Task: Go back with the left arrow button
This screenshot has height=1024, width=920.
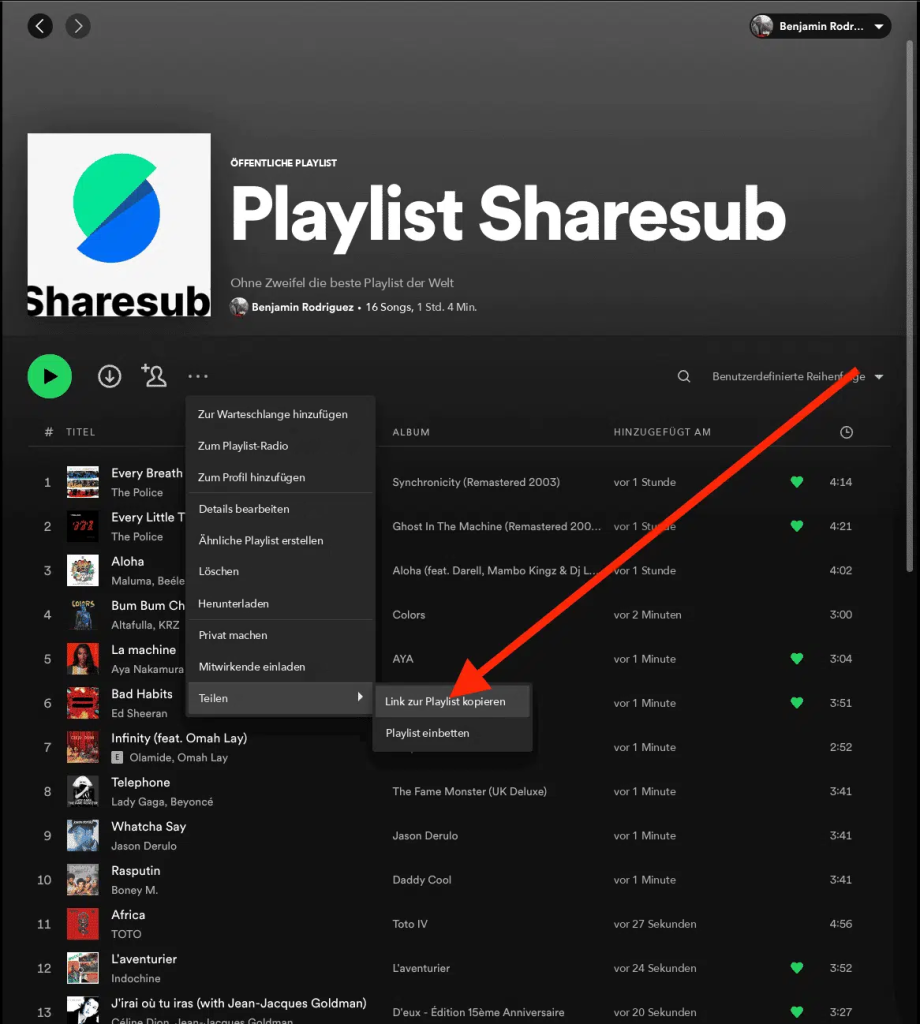Action: click(40, 26)
